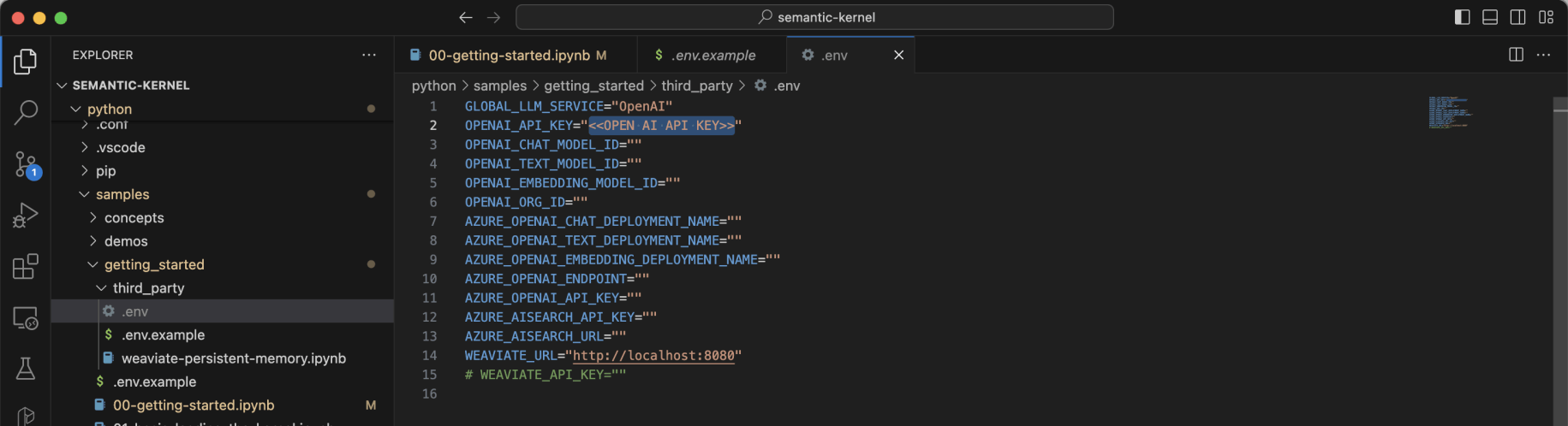Viewport: 1568px width, 426px height.
Task: Go back with the navigation arrow
Action: [465, 17]
